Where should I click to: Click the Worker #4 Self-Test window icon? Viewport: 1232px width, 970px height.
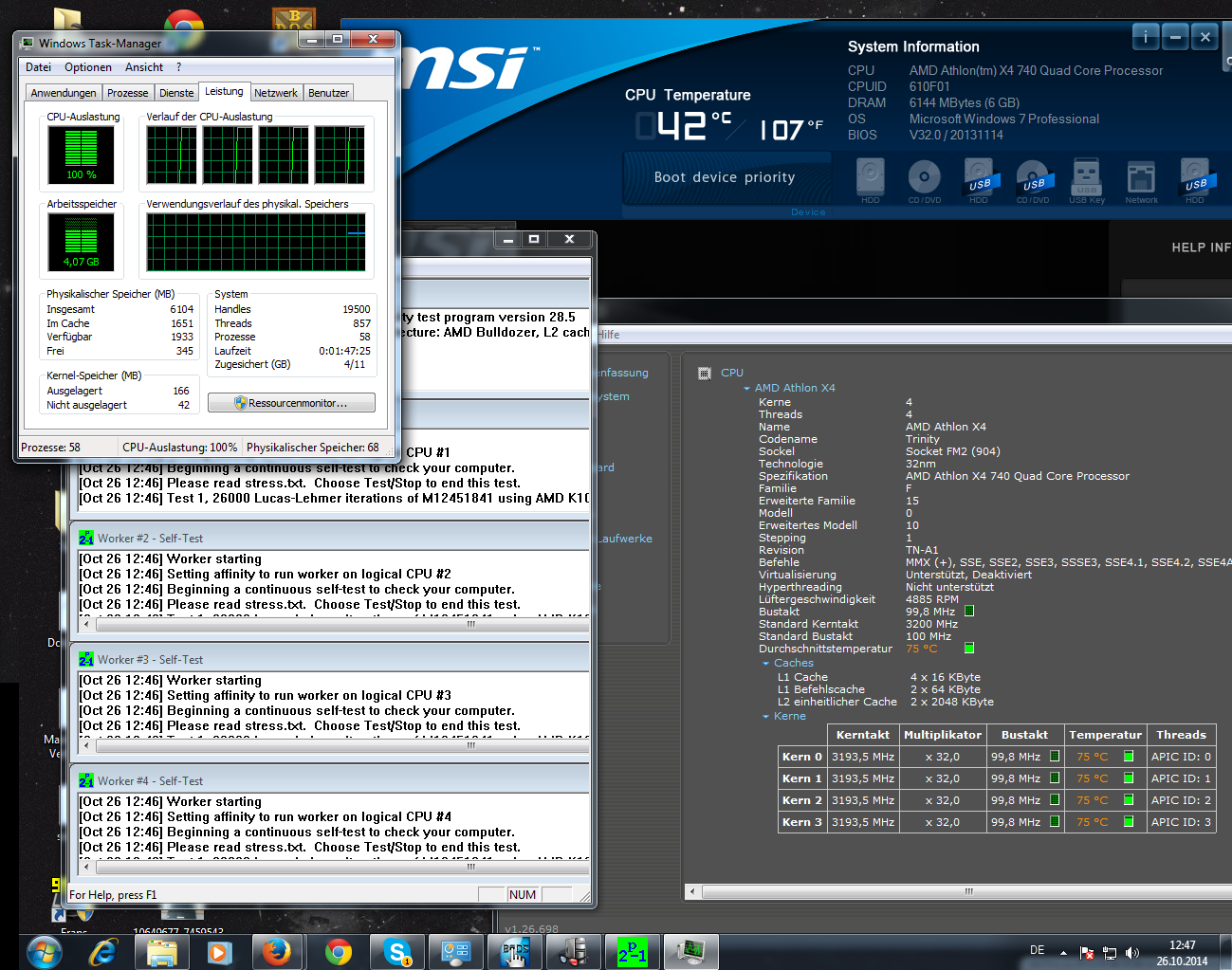pos(86,780)
